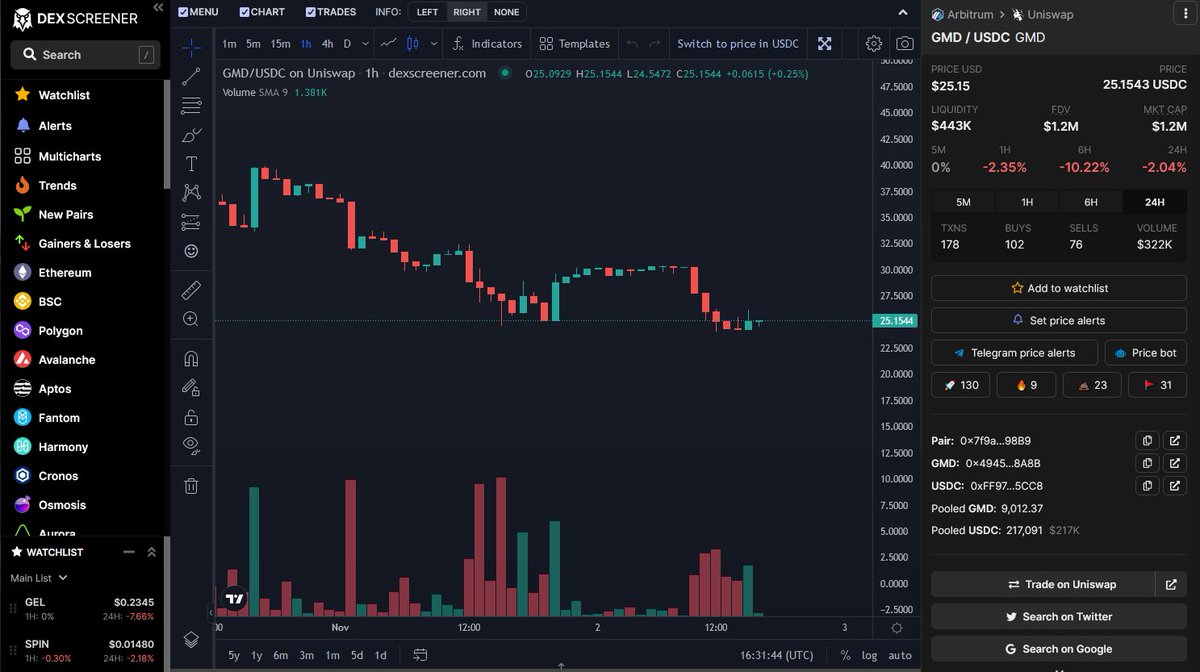Click Trade on Uniswap button
Viewport: 1200px width, 672px height.
(1043, 584)
